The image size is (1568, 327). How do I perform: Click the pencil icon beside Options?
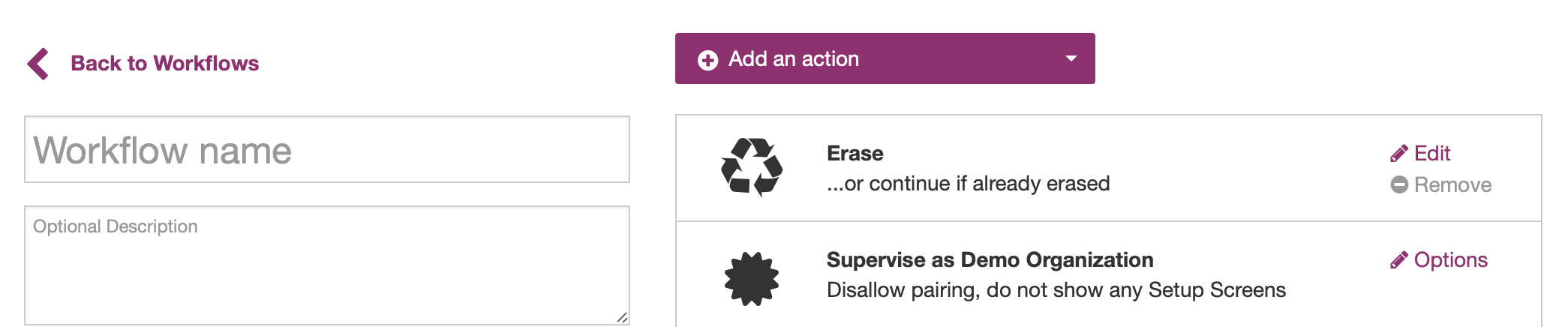1398,260
